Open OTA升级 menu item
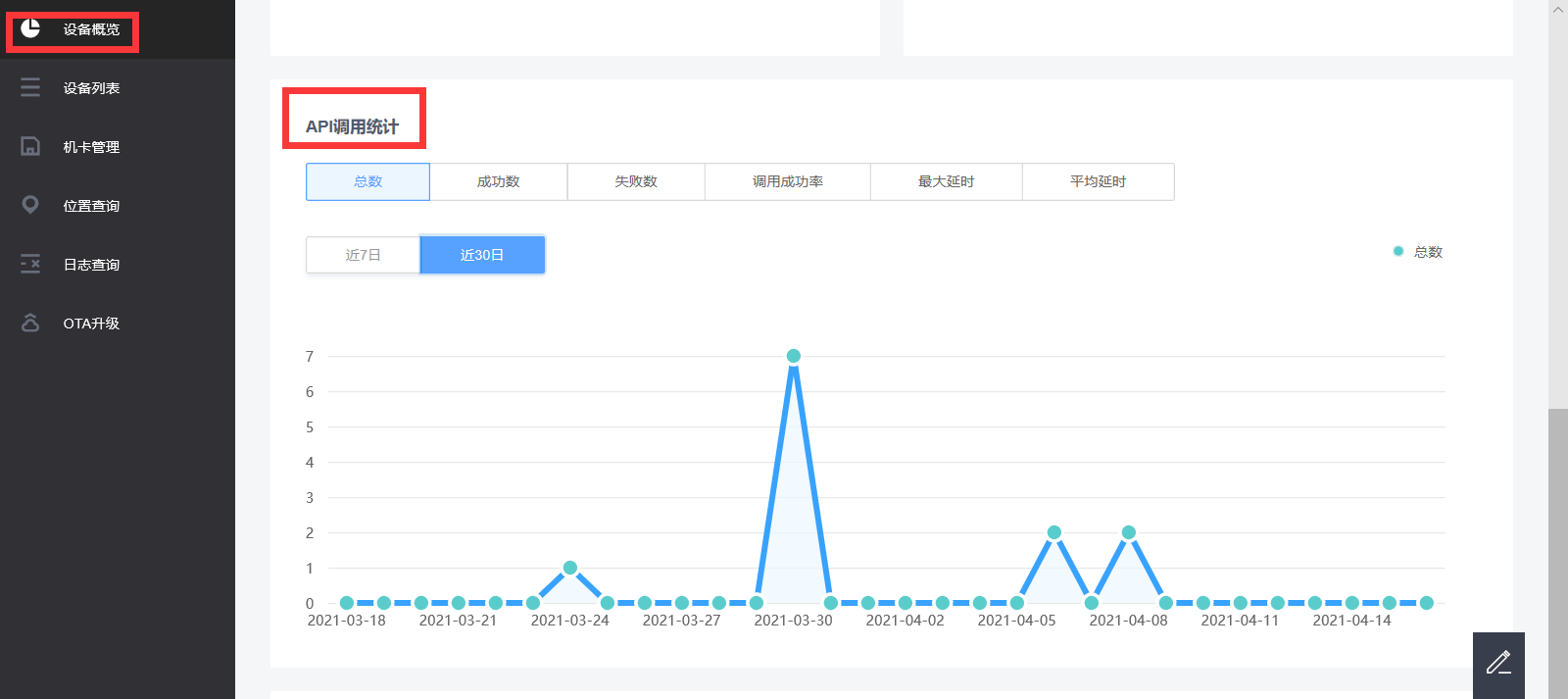 pyautogui.click(x=118, y=324)
